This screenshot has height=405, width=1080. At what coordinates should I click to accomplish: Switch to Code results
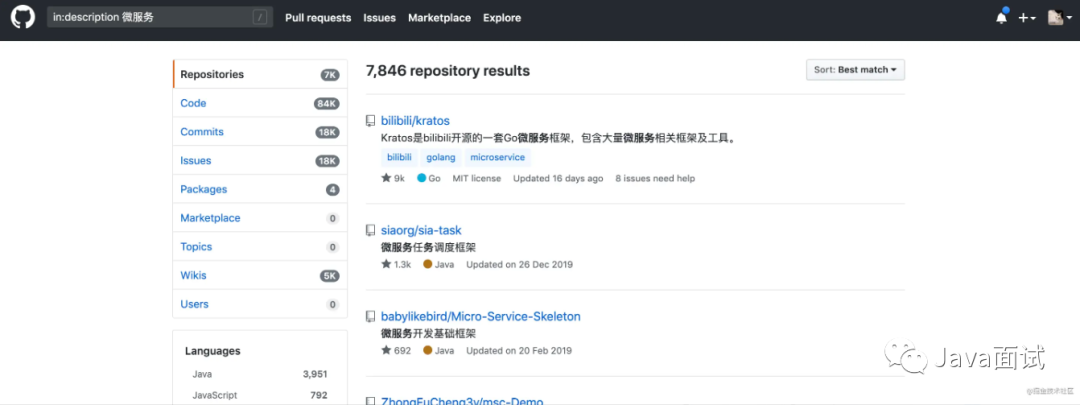pyautogui.click(x=260, y=103)
